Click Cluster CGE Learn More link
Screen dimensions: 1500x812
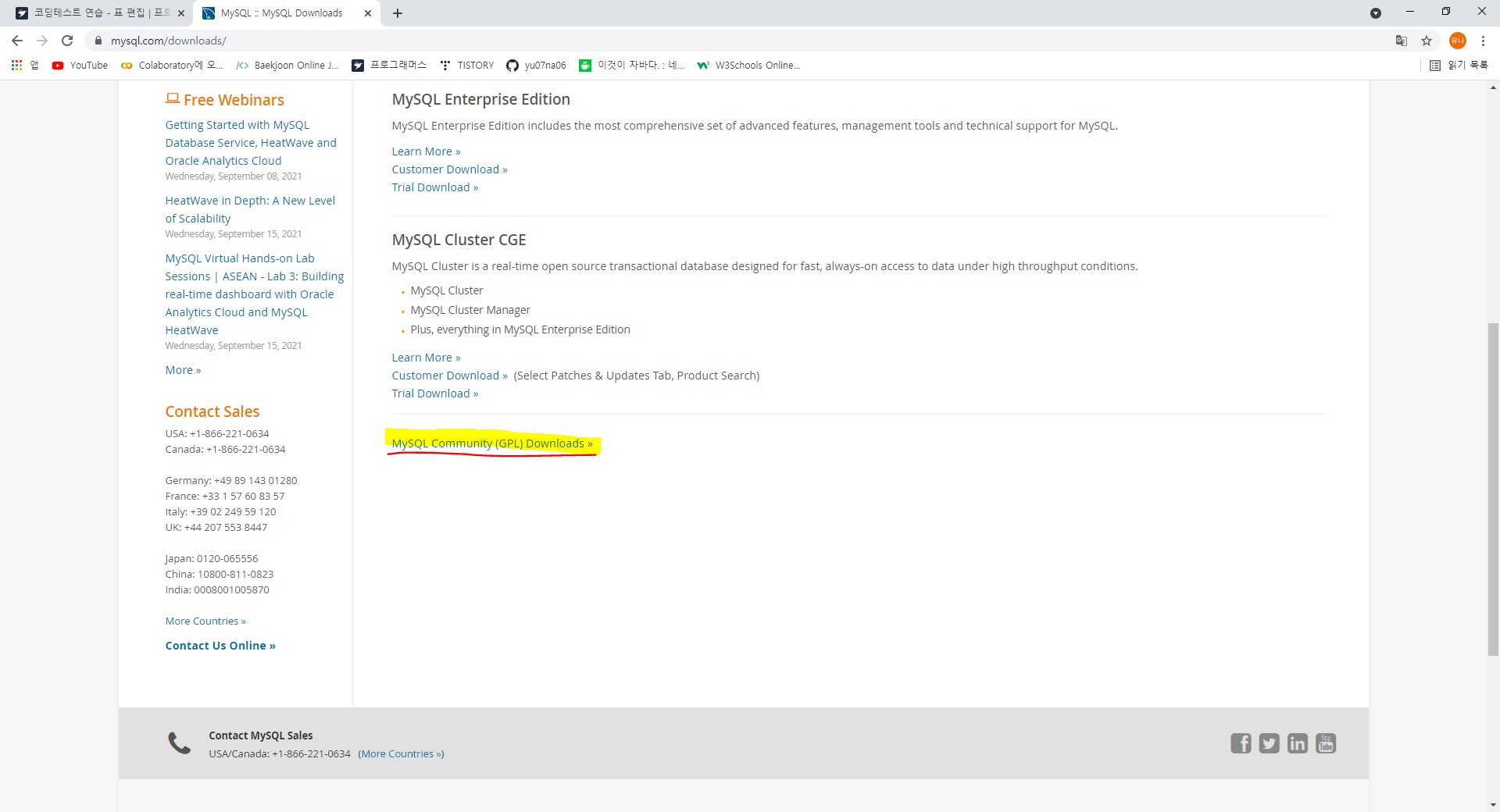pos(426,358)
